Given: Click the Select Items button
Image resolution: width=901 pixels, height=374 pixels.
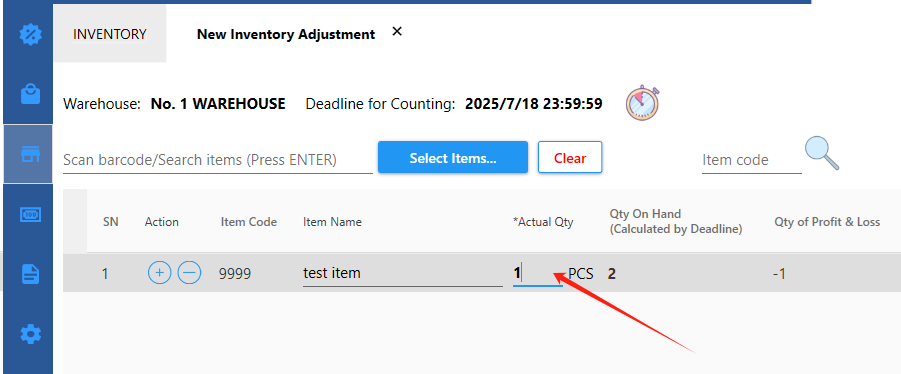Looking at the screenshot, I should pyautogui.click(x=453, y=157).
